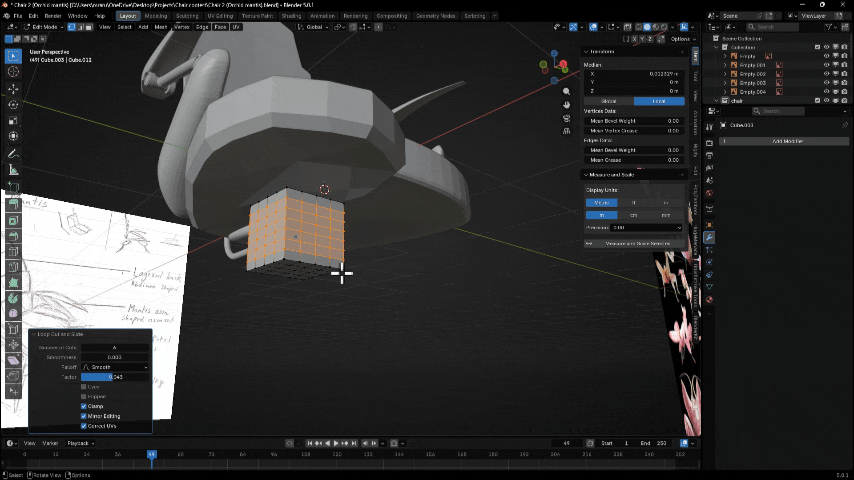Image resolution: width=854 pixels, height=480 pixels.
Task: Open the Playback dropdown in timeline
Action: pos(81,443)
